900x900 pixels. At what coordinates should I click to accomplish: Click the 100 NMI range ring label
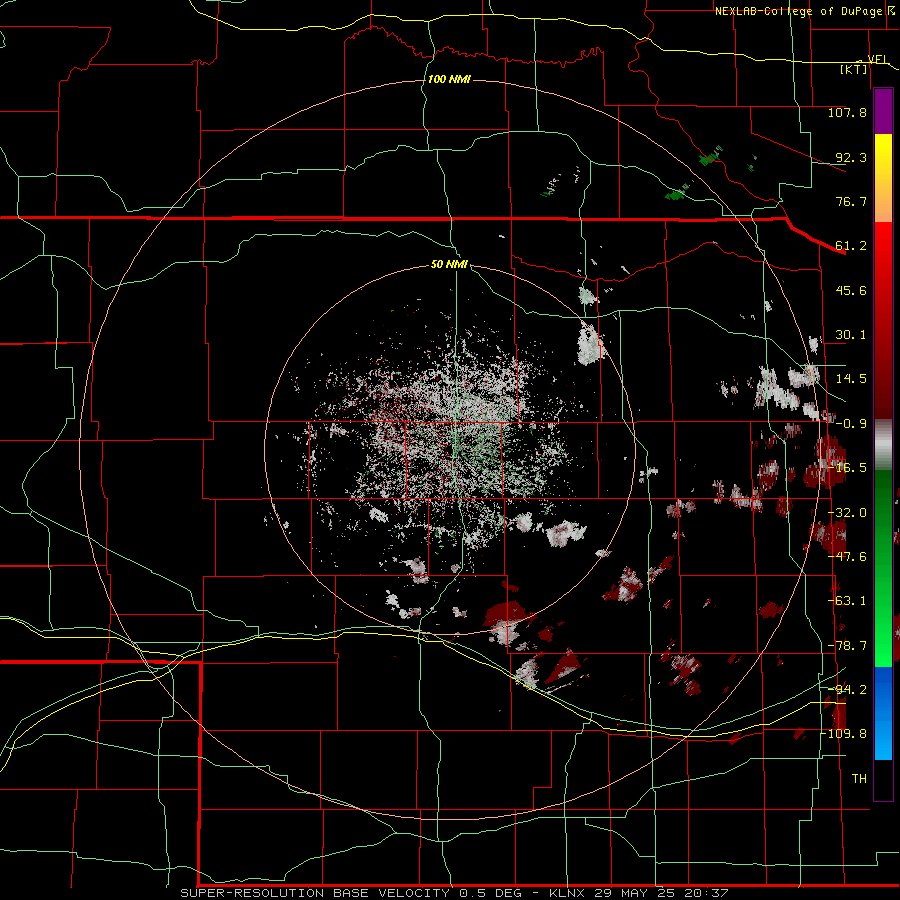point(449,79)
